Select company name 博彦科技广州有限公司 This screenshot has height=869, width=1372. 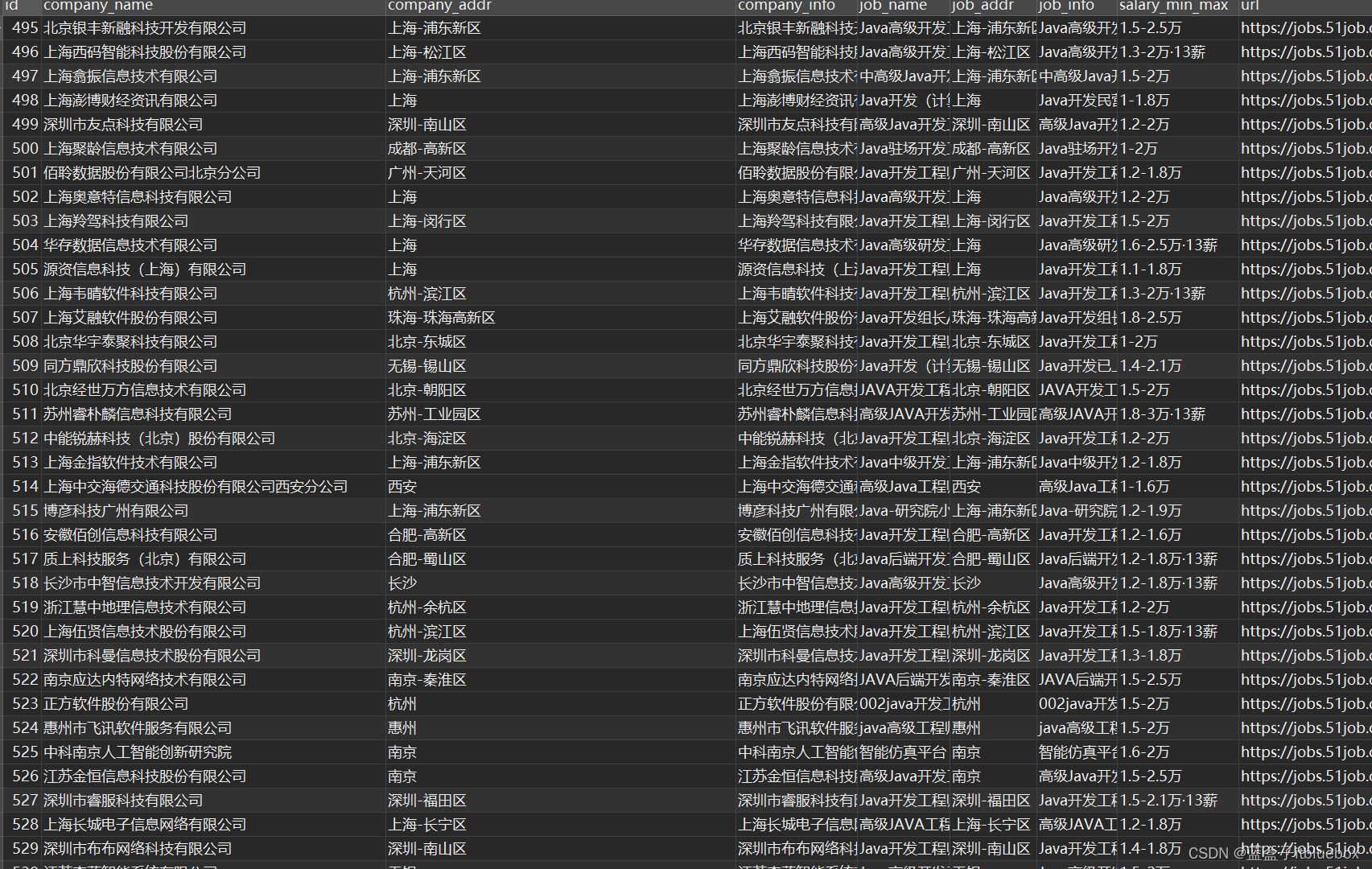tap(116, 511)
